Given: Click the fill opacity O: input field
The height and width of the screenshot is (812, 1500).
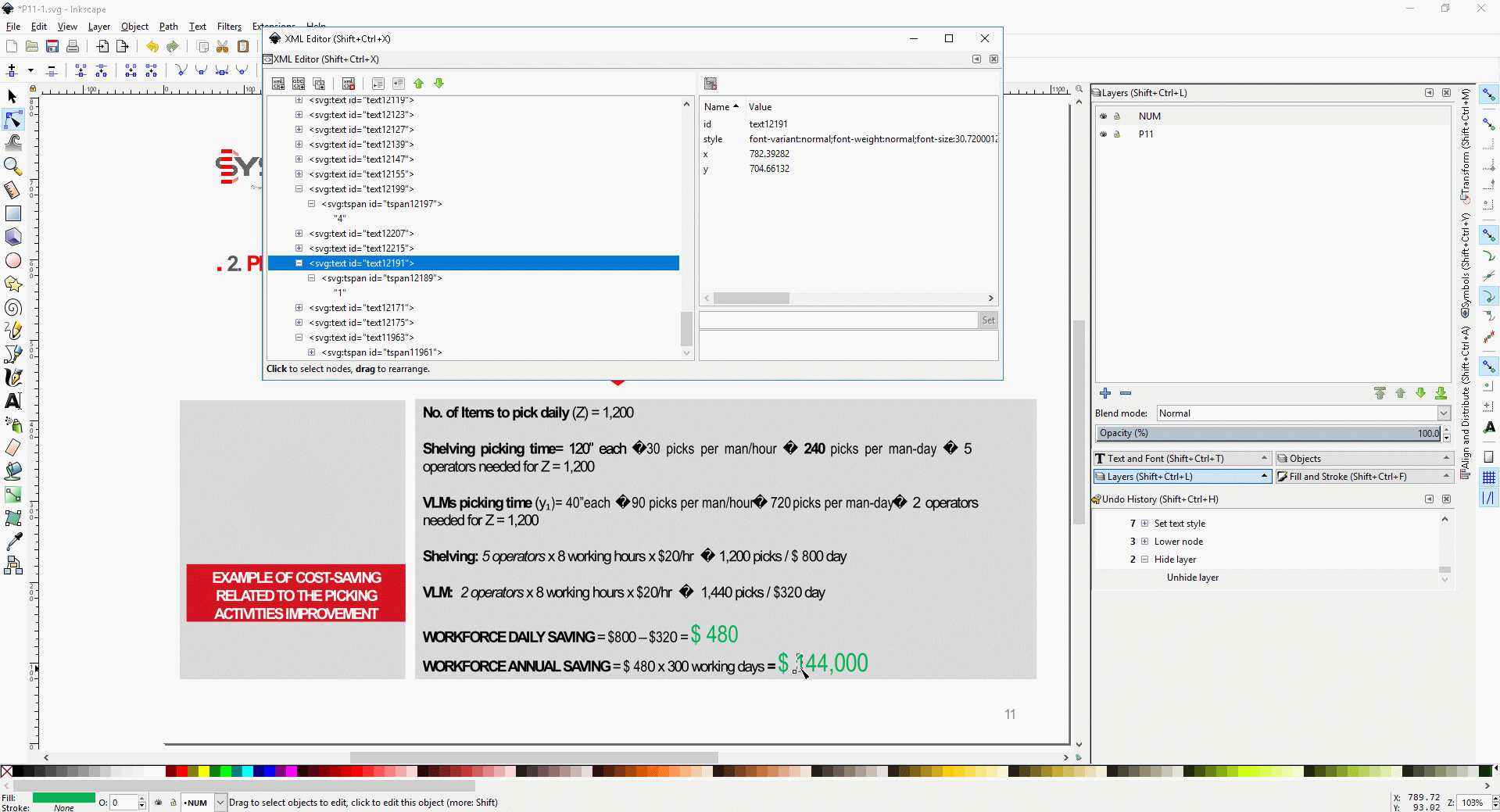Looking at the screenshot, I should (124, 803).
